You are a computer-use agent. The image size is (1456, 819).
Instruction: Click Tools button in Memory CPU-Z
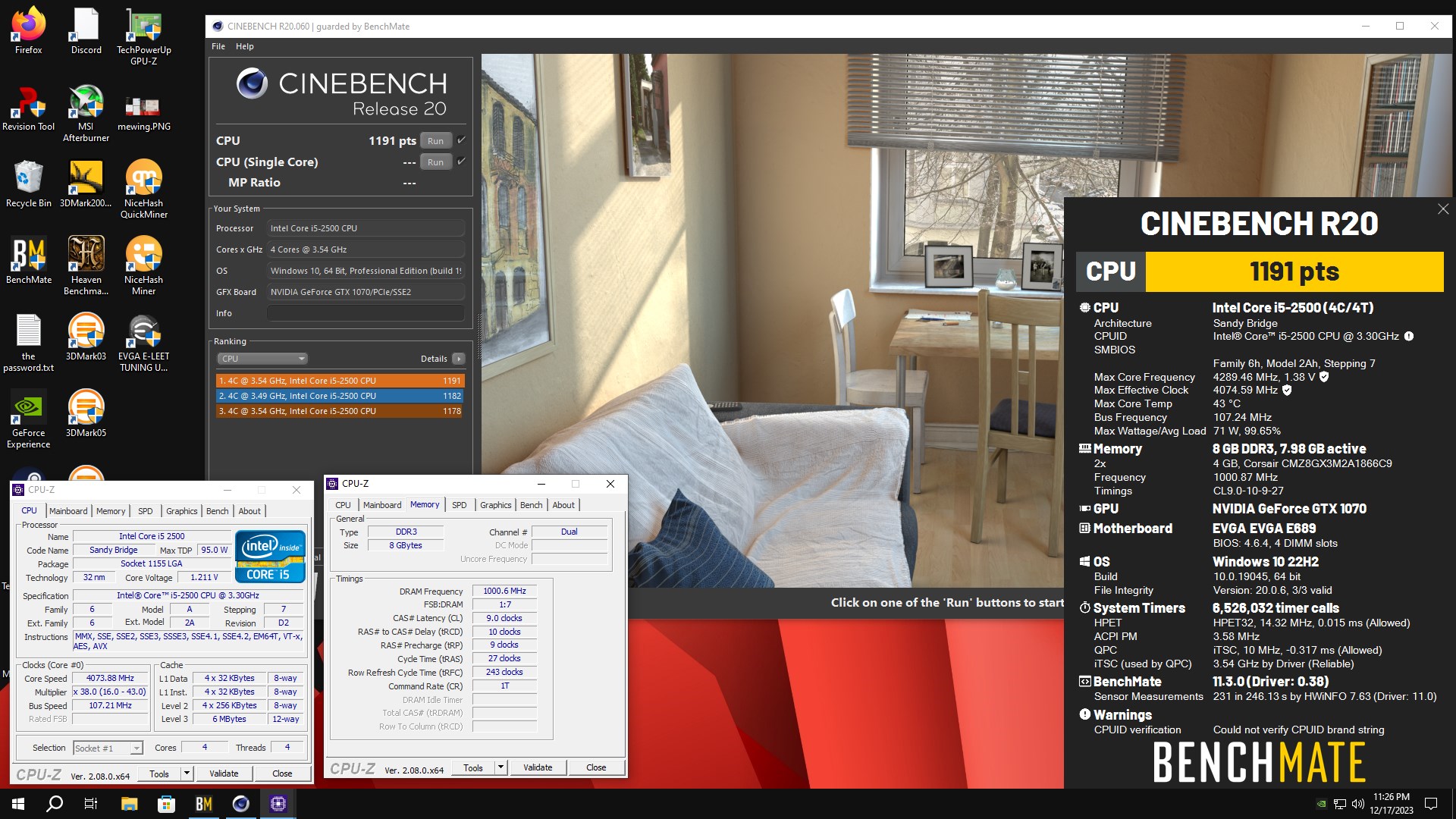click(473, 767)
